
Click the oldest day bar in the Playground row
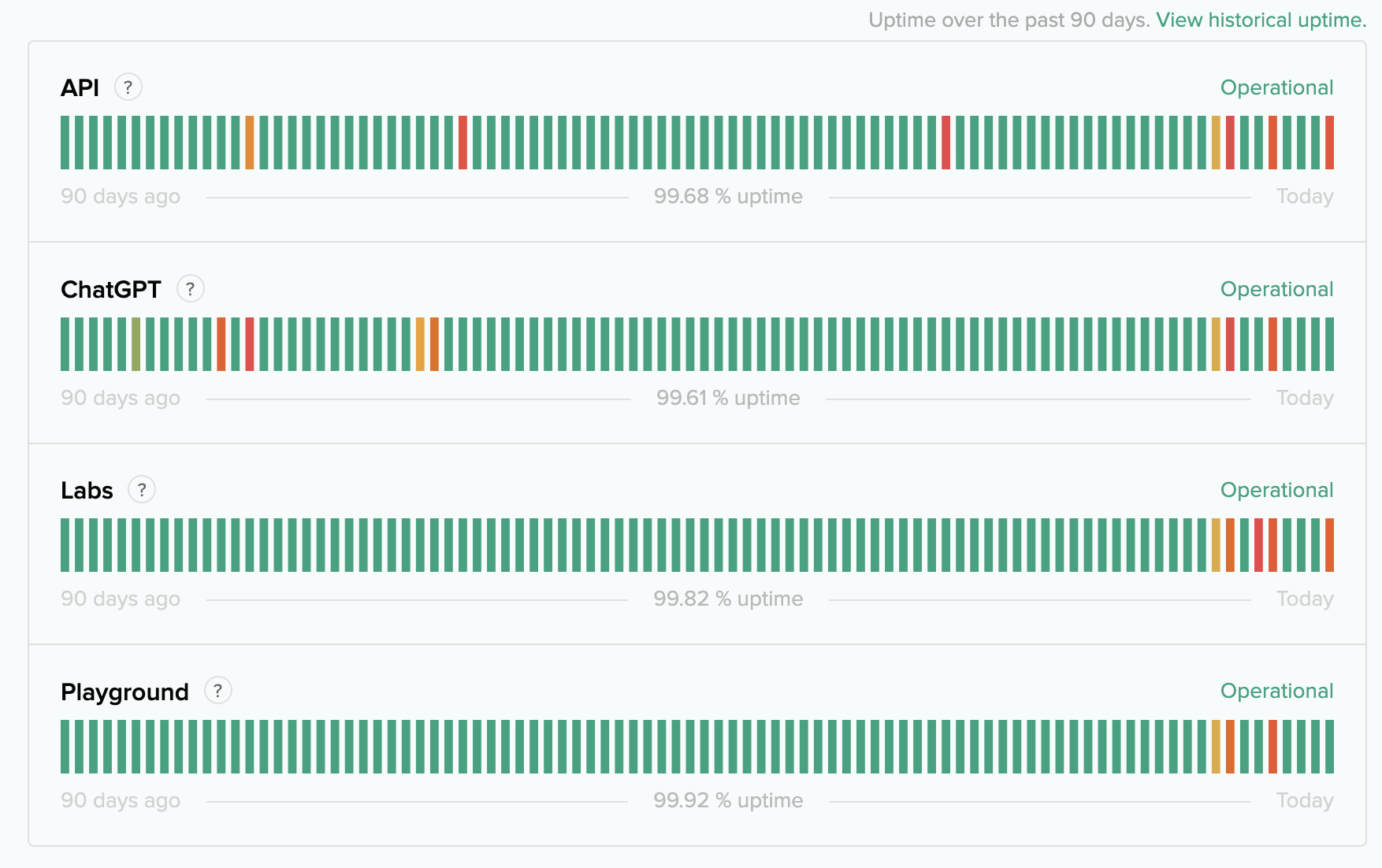click(65, 747)
